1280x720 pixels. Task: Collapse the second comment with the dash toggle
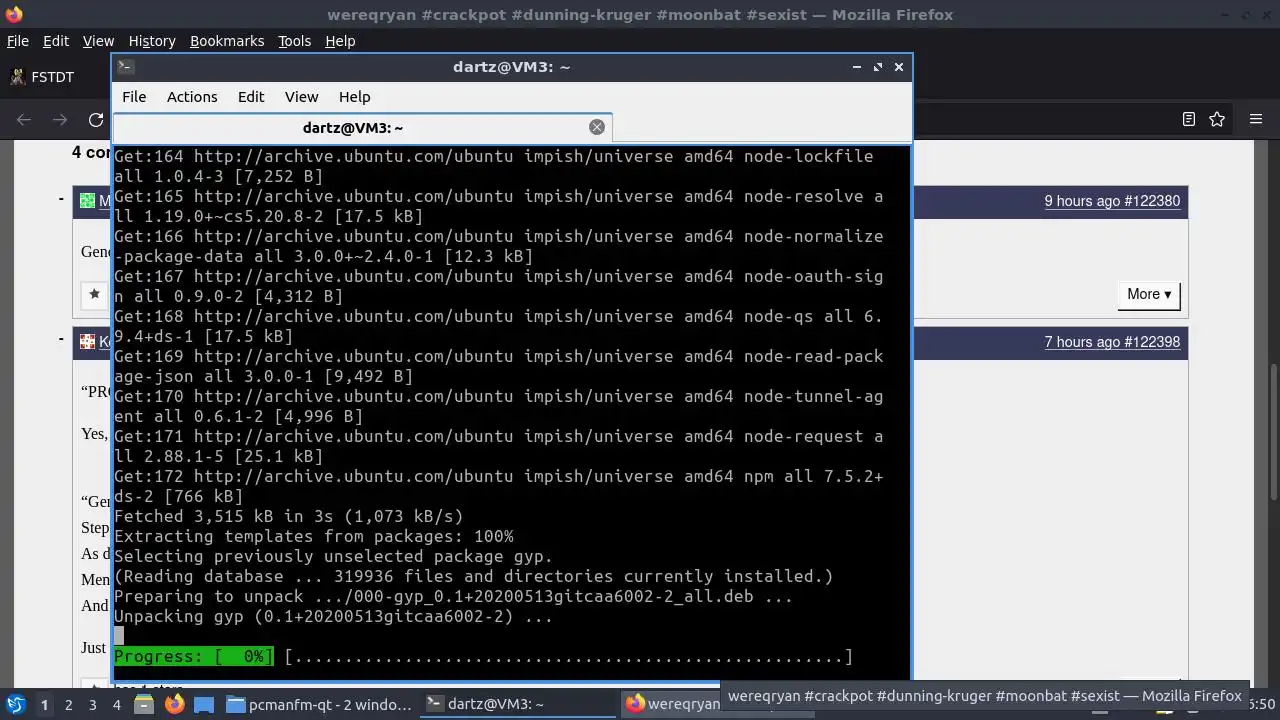point(61,341)
